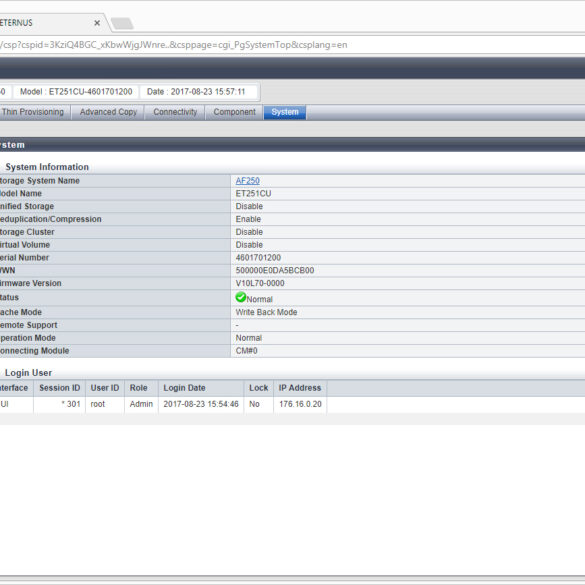Select the Operation Mode Normal value

tap(248, 338)
